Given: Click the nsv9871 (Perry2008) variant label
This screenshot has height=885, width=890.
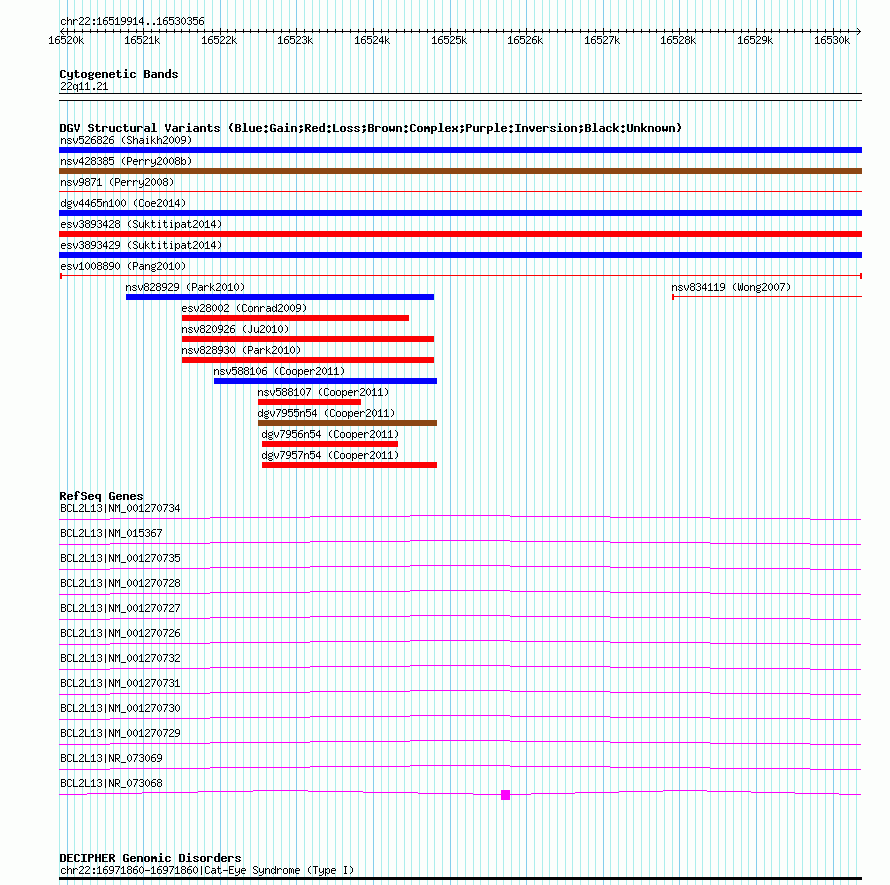Looking at the screenshot, I should tap(117, 182).
